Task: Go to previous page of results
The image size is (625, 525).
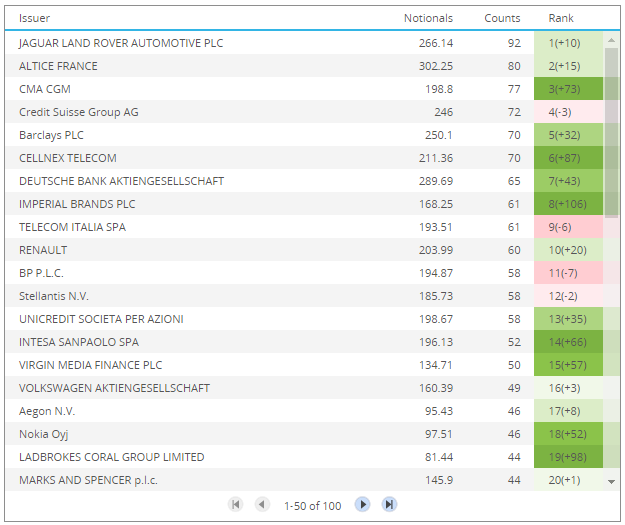Action: point(262,505)
